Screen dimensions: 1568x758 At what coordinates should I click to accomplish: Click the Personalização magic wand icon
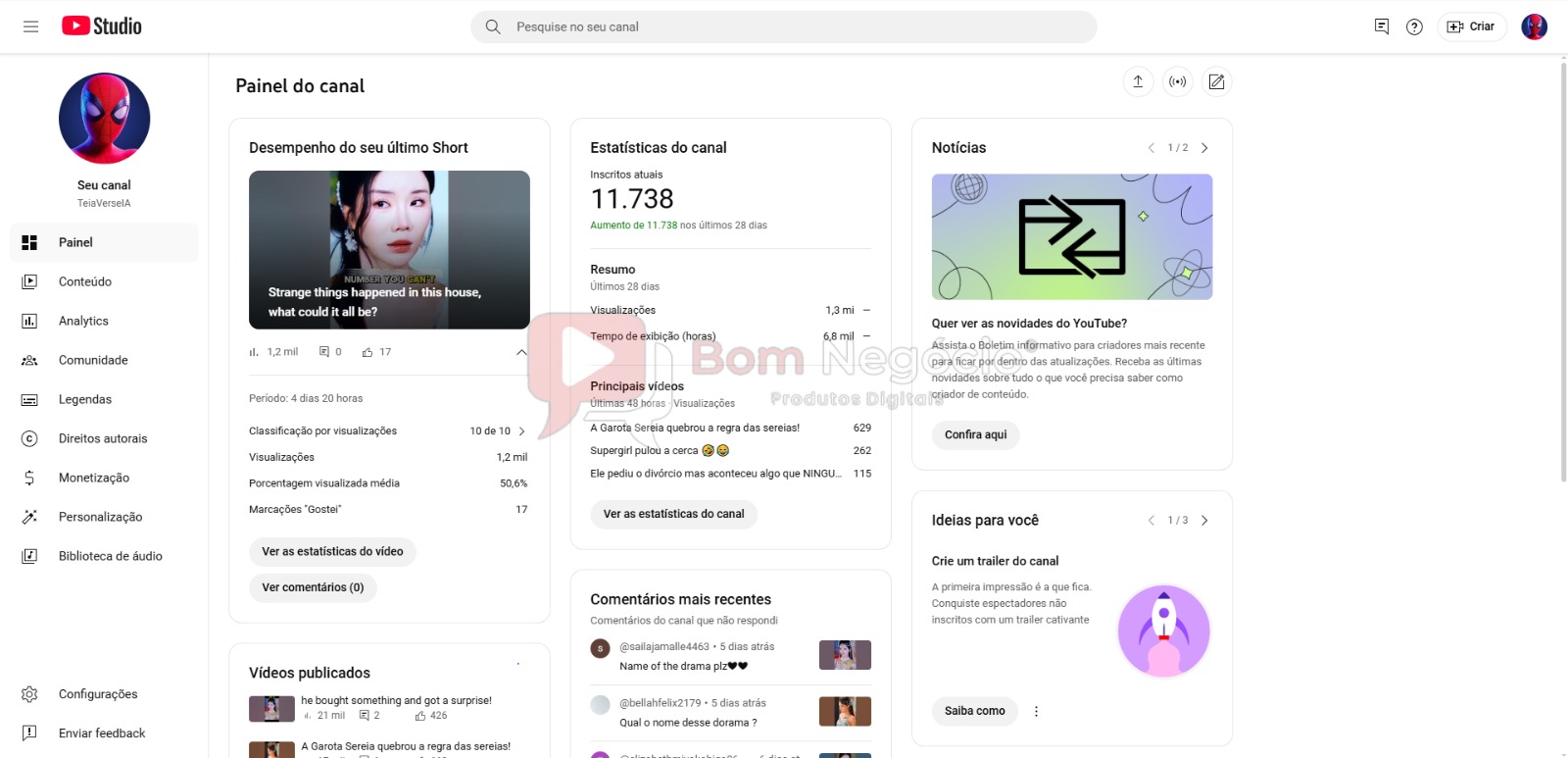coord(29,517)
